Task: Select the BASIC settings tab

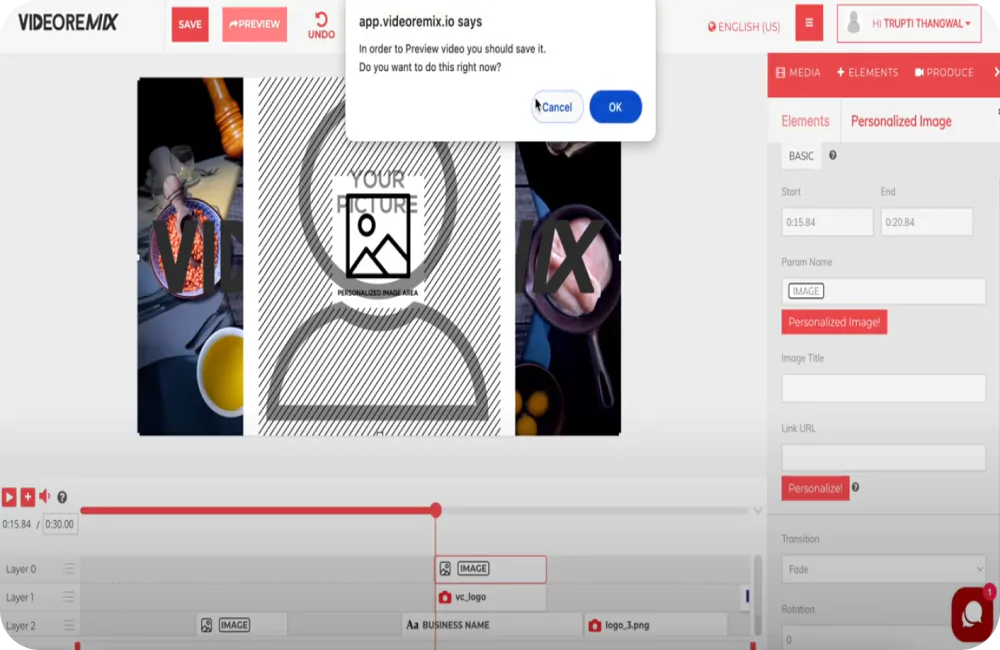Action: pyautogui.click(x=801, y=156)
